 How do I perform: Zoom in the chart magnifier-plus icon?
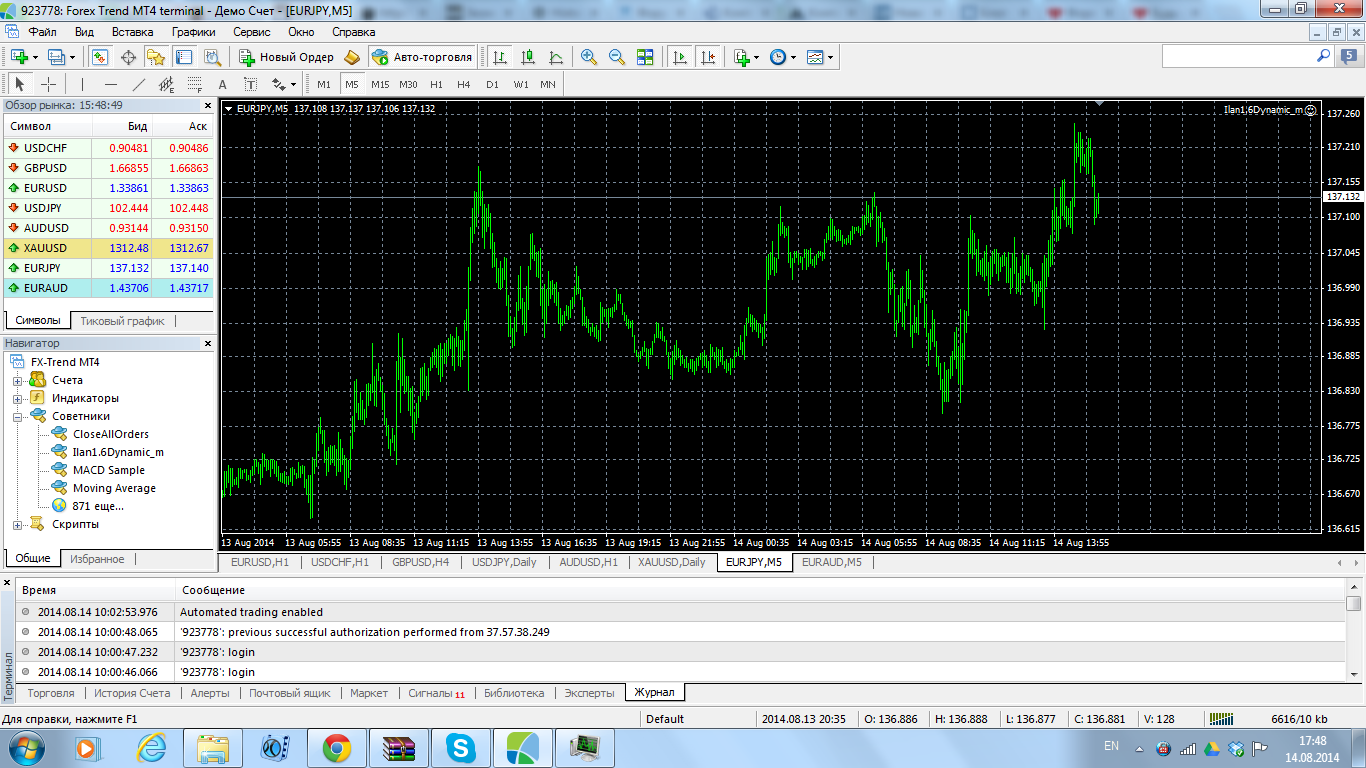[x=589, y=57]
